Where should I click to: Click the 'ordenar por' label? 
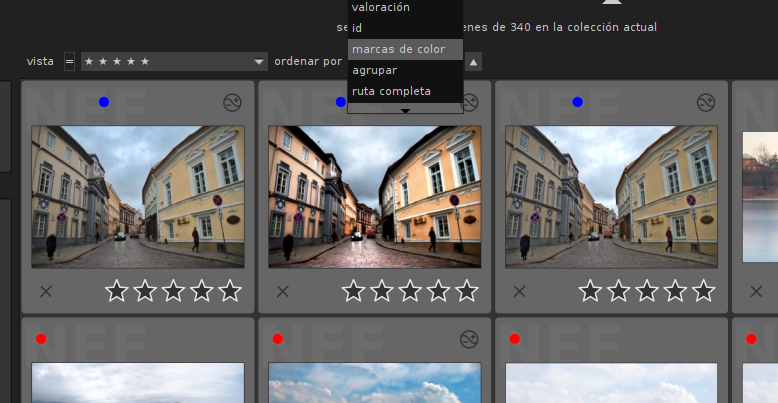coord(308,62)
